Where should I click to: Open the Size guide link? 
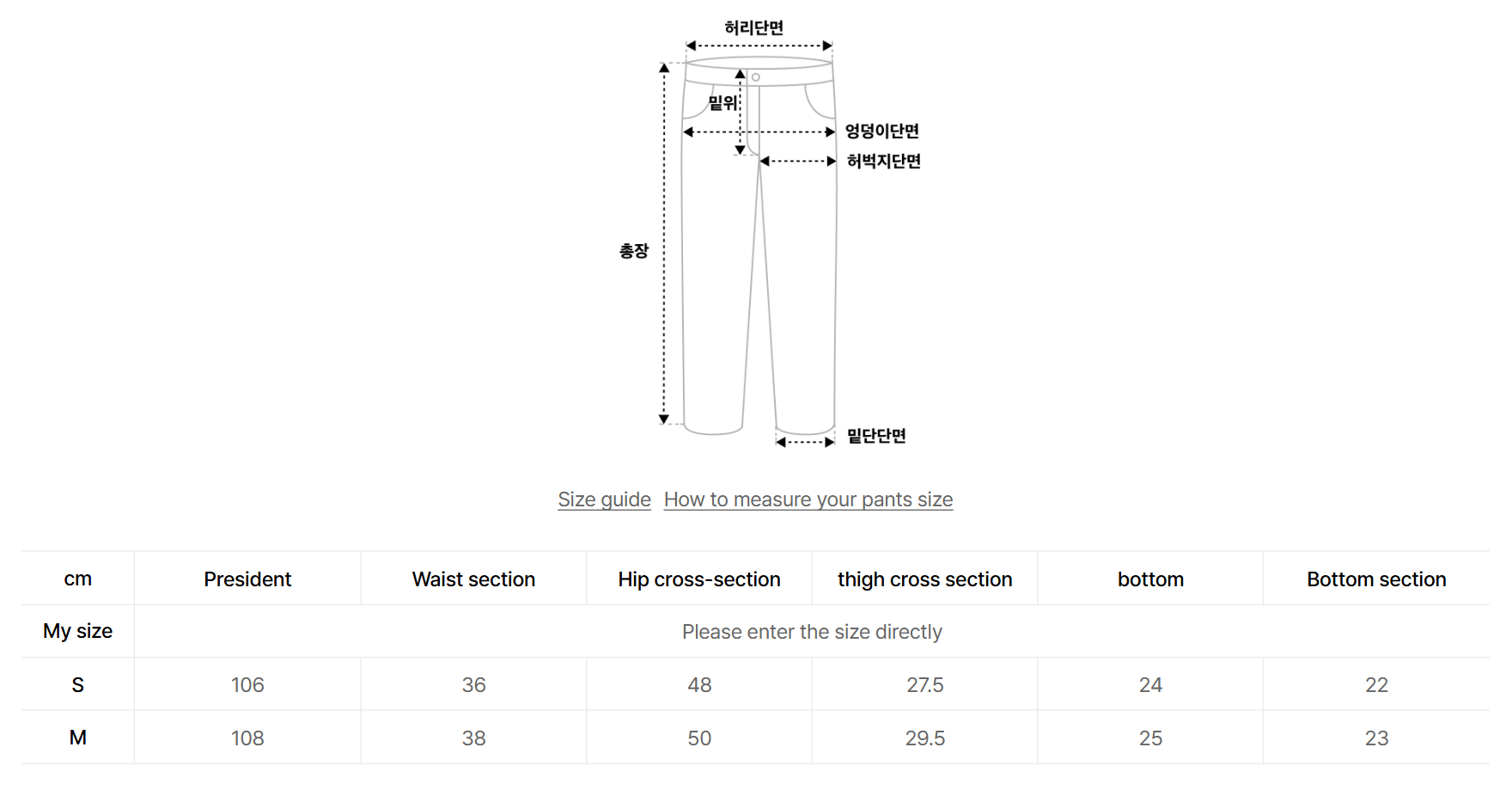pyautogui.click(x=604, y=499)
